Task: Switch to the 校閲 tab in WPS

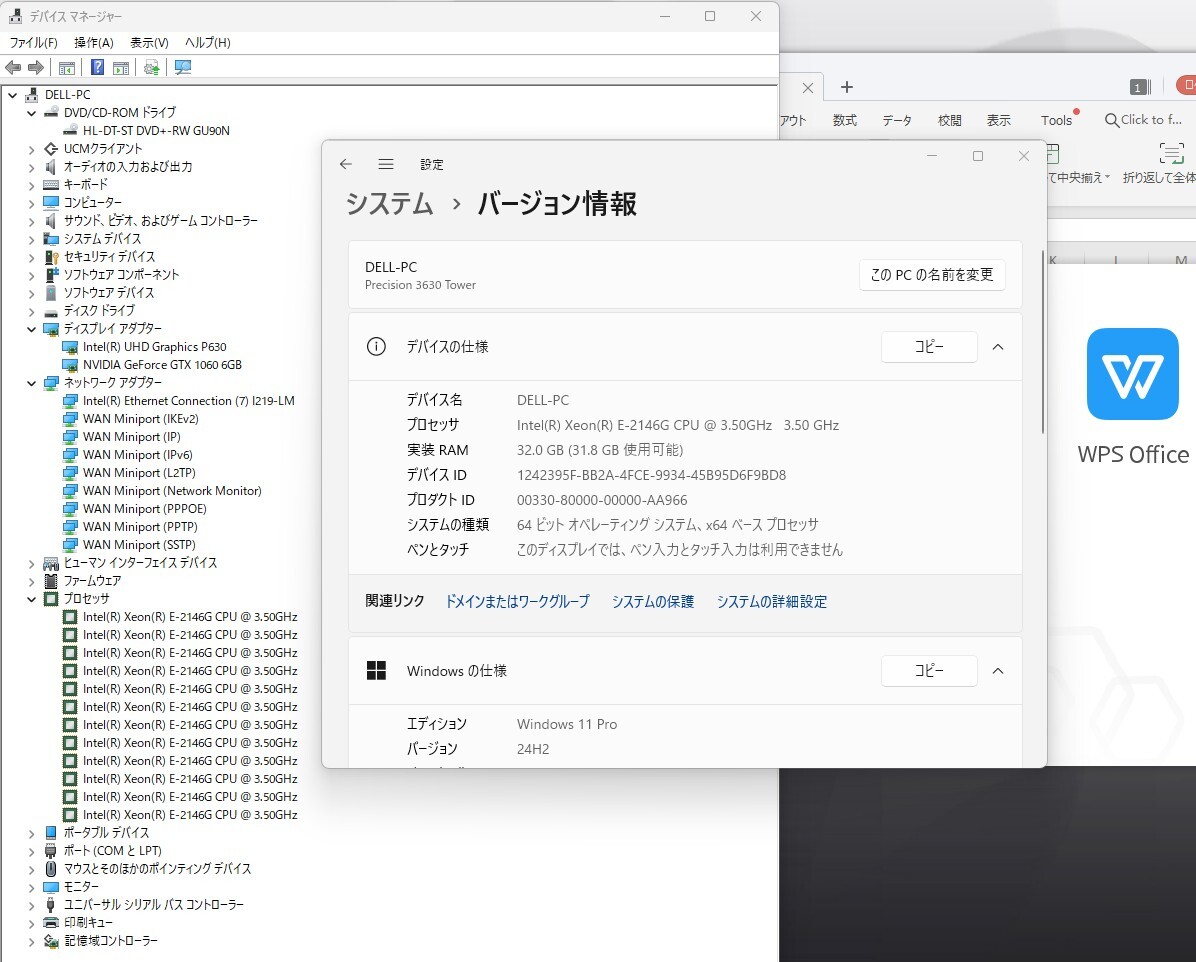Action: (x=950, y=120)
